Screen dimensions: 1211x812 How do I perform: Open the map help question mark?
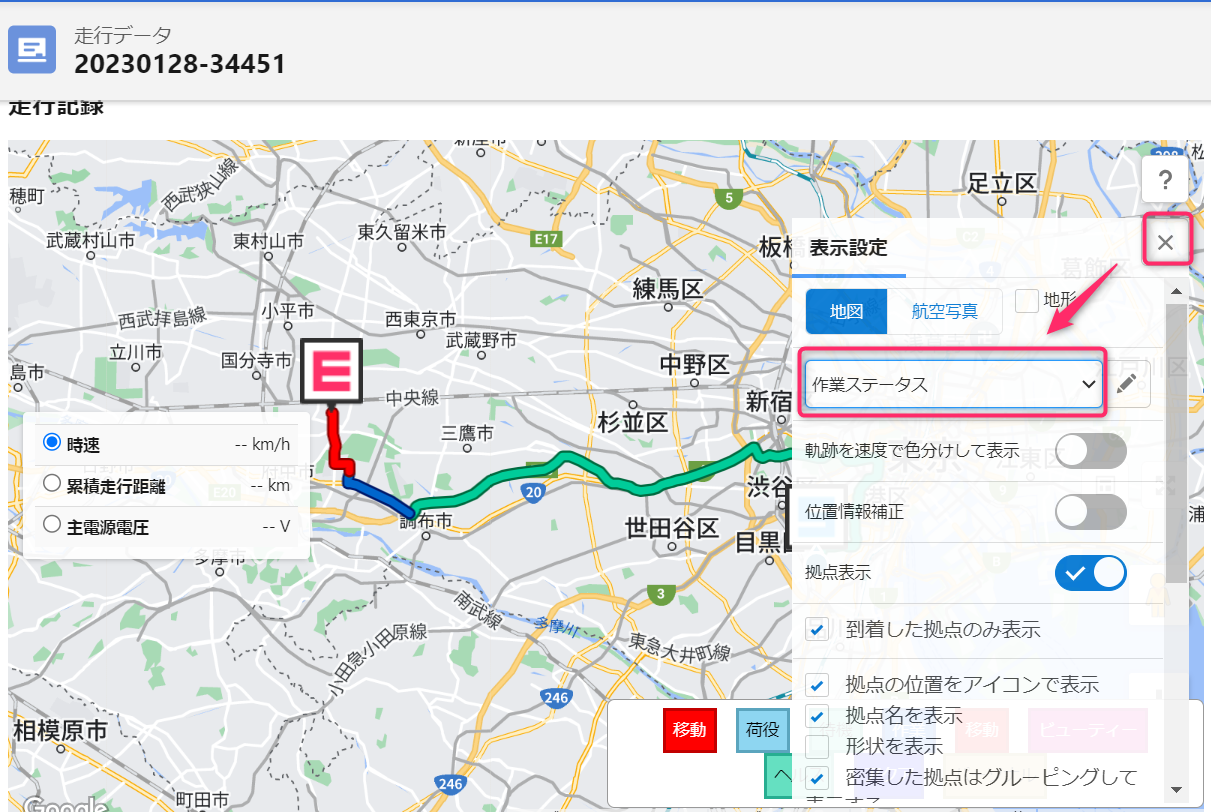click(x=1165, y=181)
